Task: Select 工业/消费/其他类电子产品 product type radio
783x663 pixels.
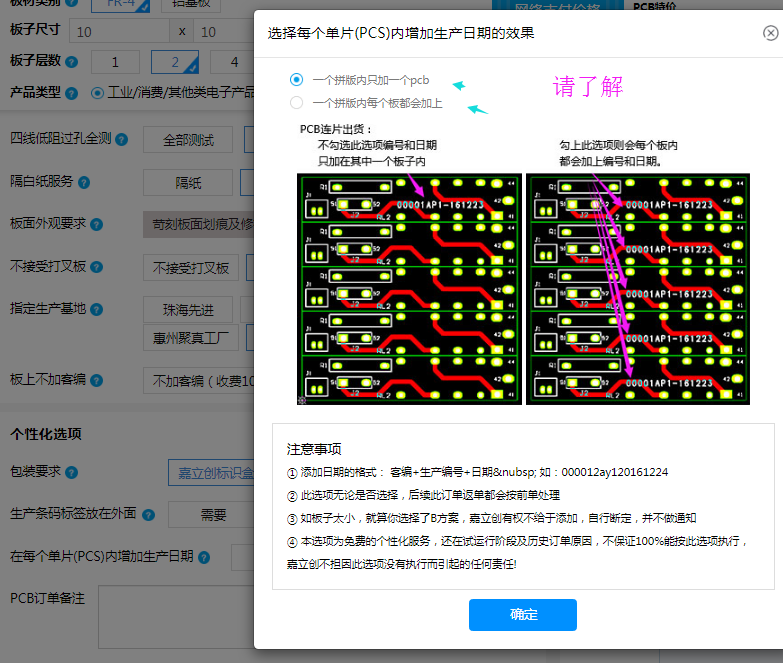Action: click(x=97, y=93)
